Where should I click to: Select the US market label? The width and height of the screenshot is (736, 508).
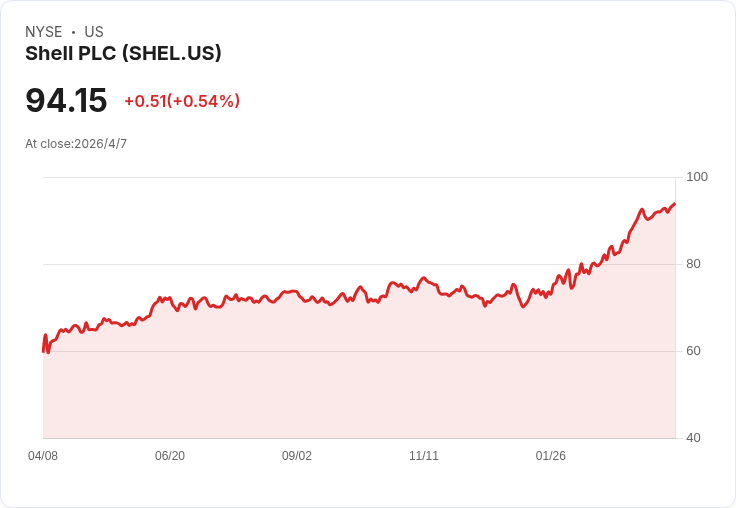click(94, 32)
